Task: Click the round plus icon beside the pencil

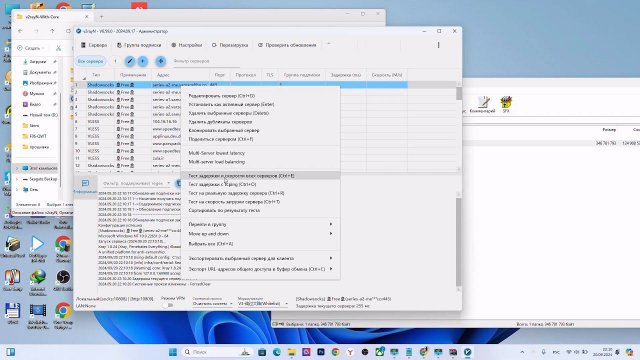Action: click(x=142, y=61)
